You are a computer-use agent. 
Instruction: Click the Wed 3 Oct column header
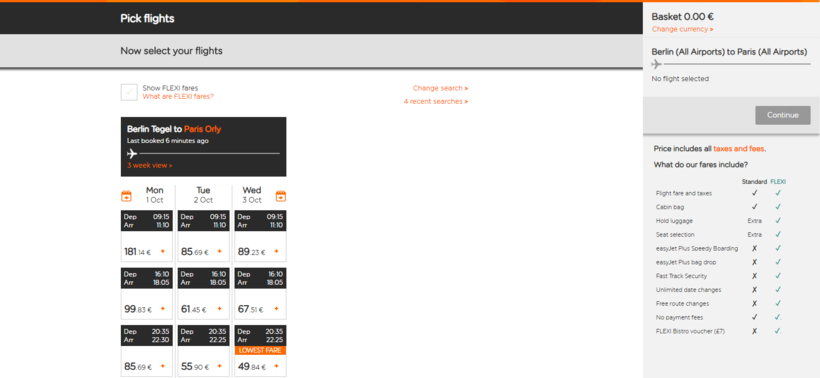pyautogui.click(x=252, y=195)
